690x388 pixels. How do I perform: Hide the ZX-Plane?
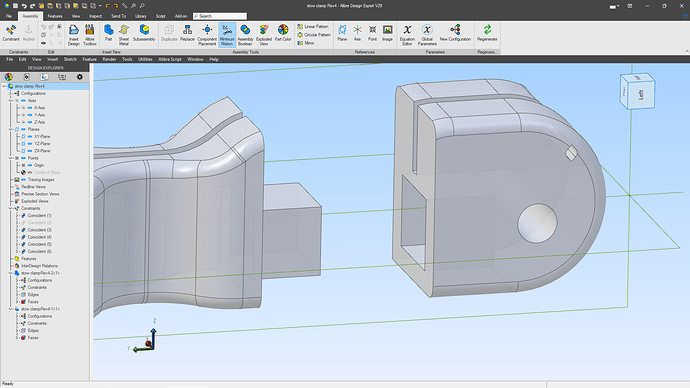click(30, 151)
